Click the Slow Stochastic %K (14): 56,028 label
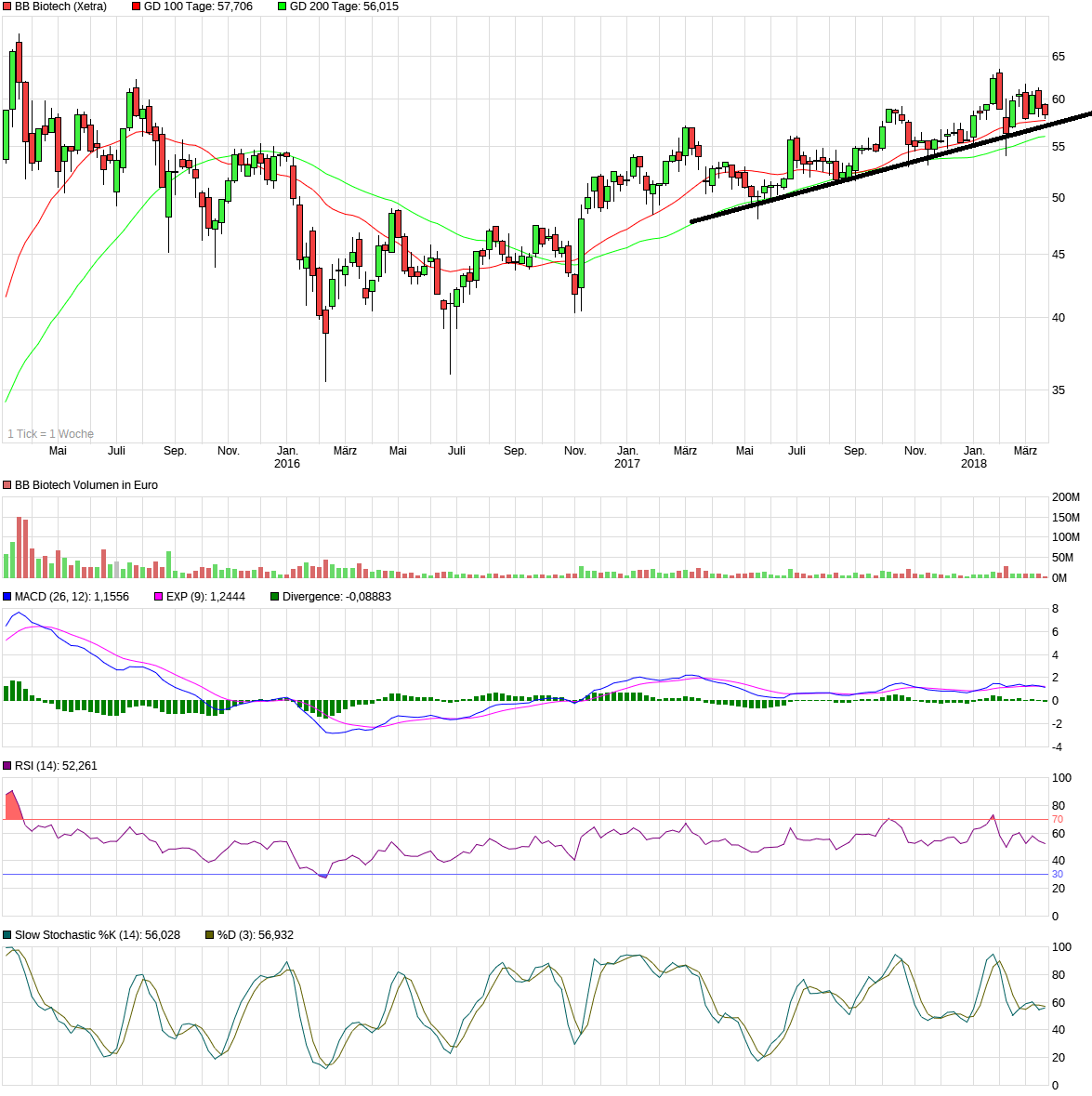This screenshot has width=1092, height=1096. (x=98, y=935)
